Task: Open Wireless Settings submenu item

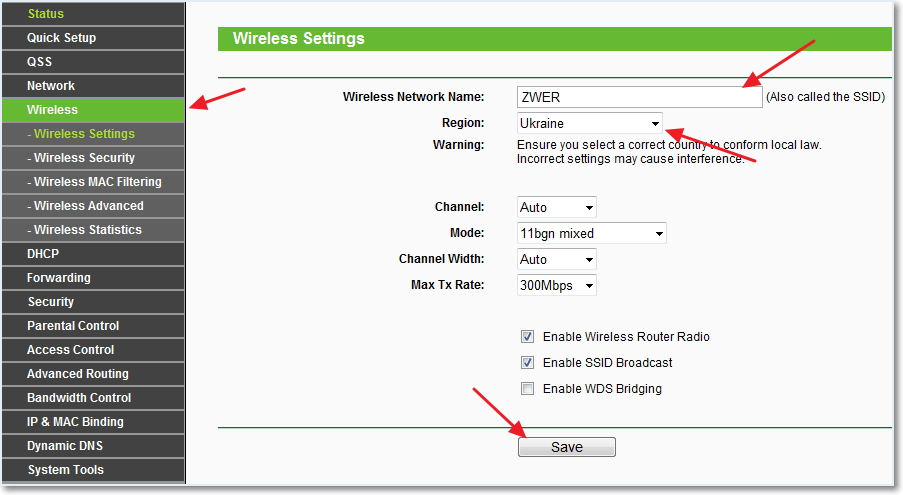Action: pos(93,134)
